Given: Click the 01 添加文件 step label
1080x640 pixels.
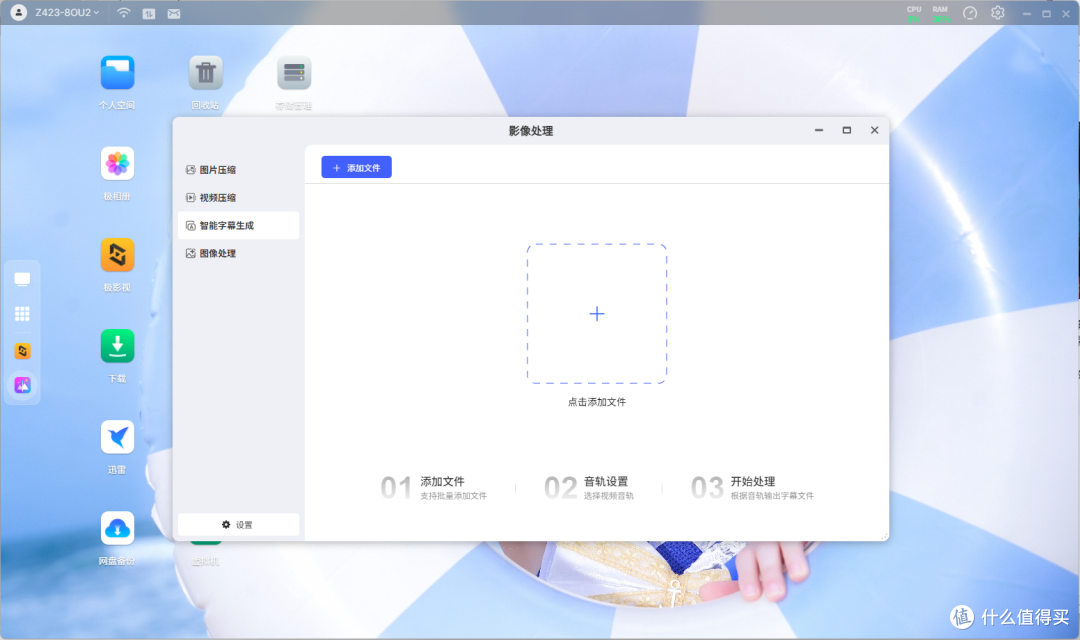Looking at the screenshot, I should 434,488.
